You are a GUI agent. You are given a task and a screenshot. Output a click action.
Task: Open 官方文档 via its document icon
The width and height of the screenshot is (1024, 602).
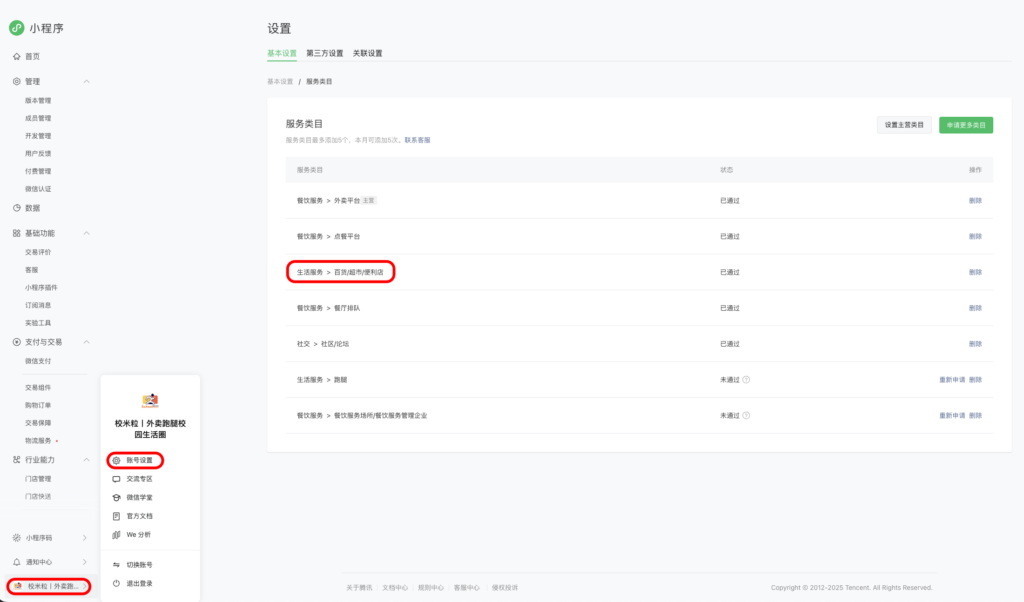pyautogui.click(x=117, y=515)
